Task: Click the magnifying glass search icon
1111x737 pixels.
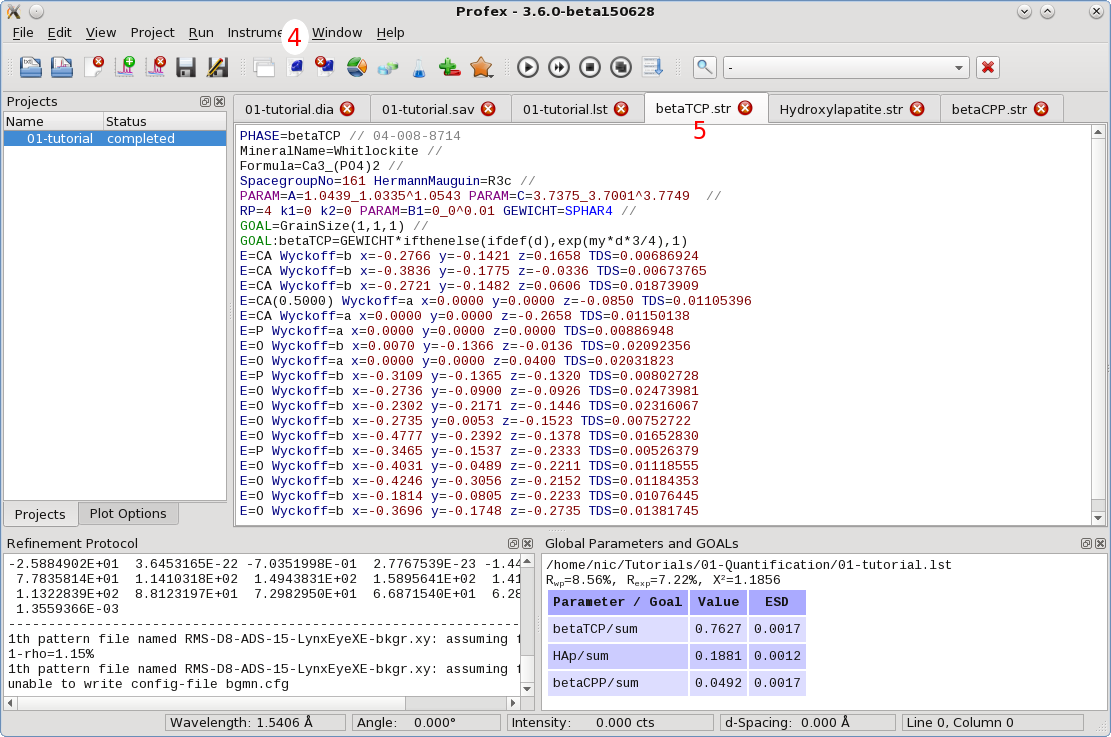Action: pyautogui.click(x=704, y=67)
